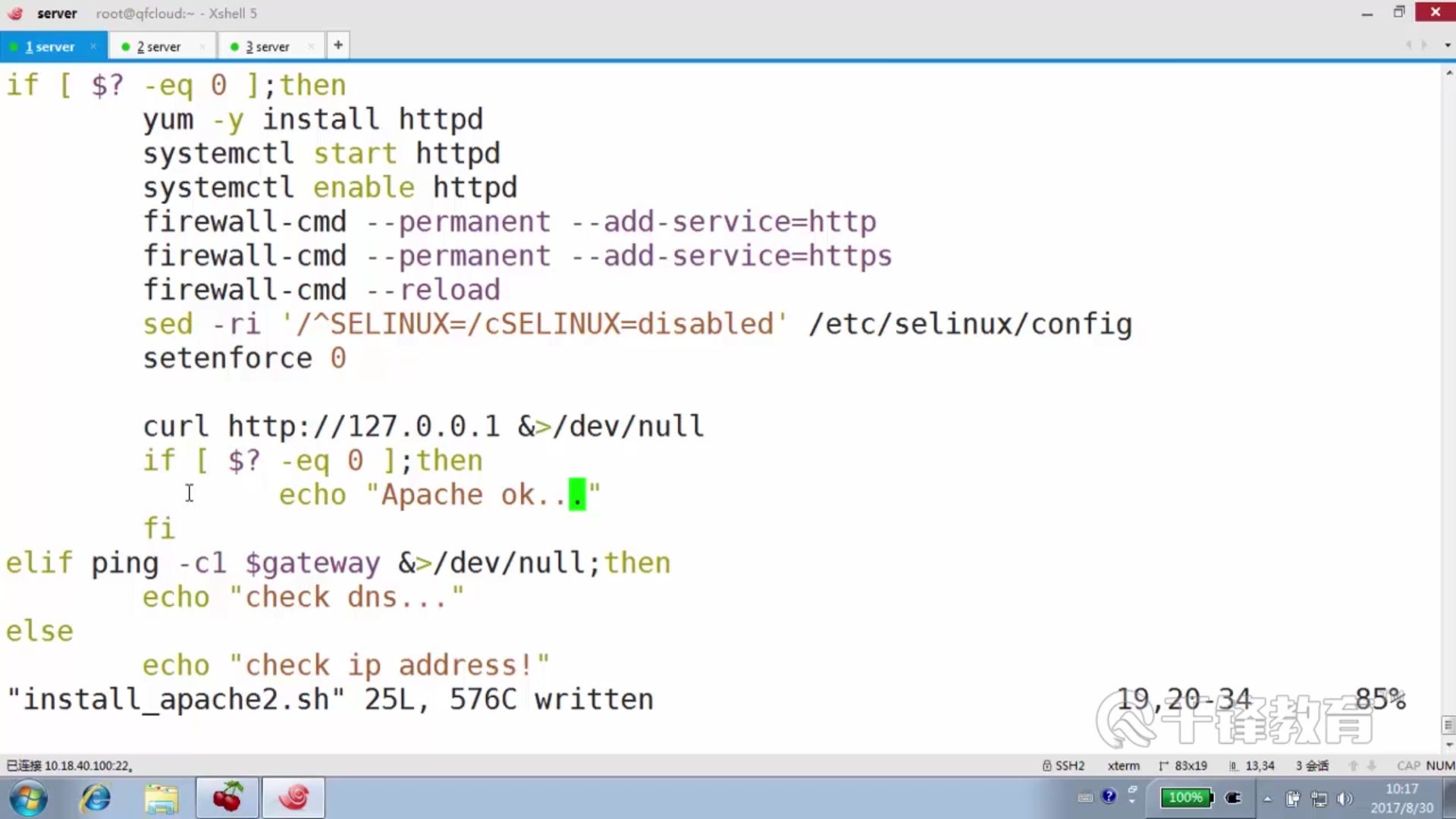Open a new session tab with plus button
The image size is (1456, 819).
tap(338, 45)
